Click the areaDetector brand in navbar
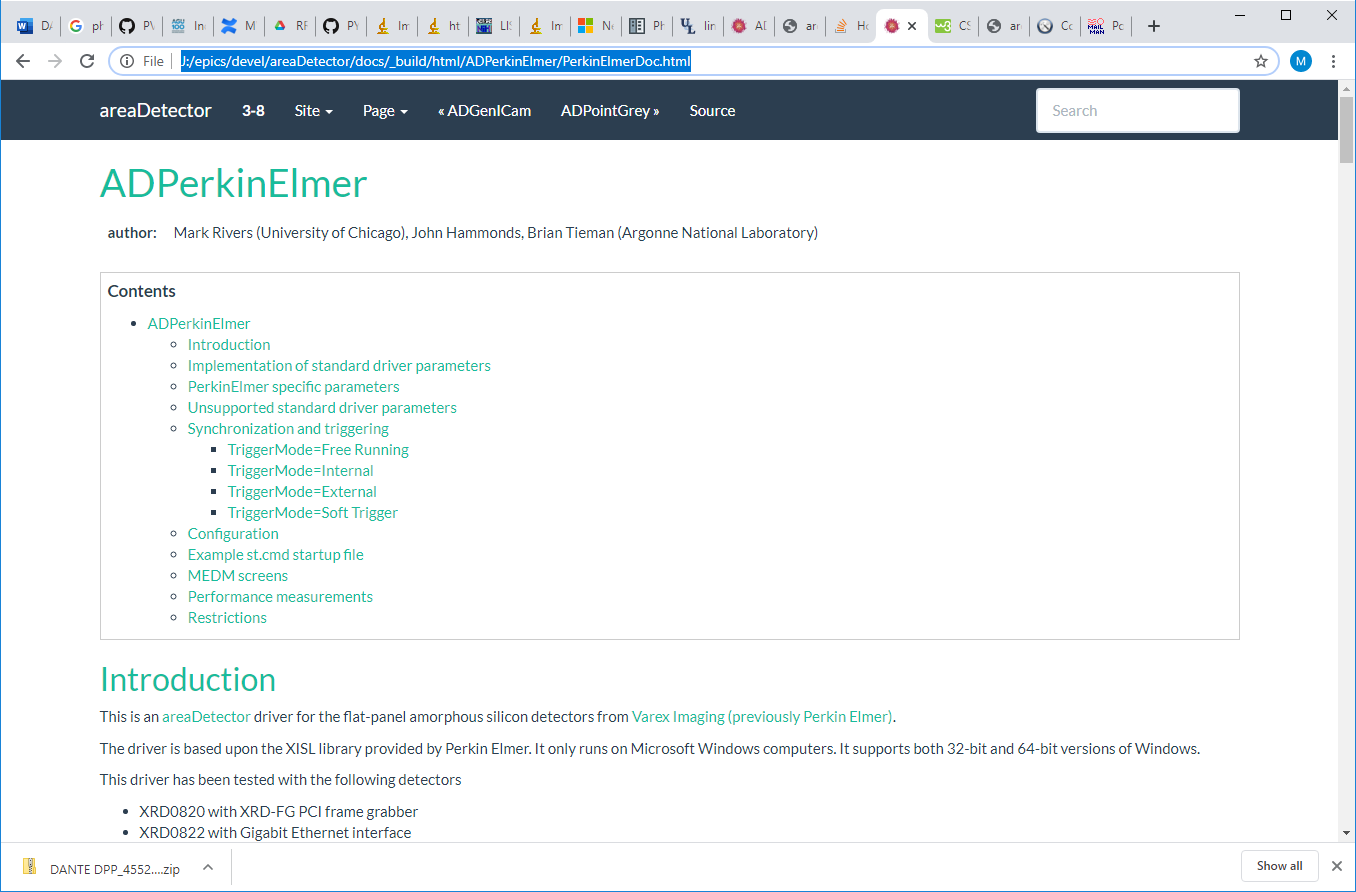 pos(155,111)
